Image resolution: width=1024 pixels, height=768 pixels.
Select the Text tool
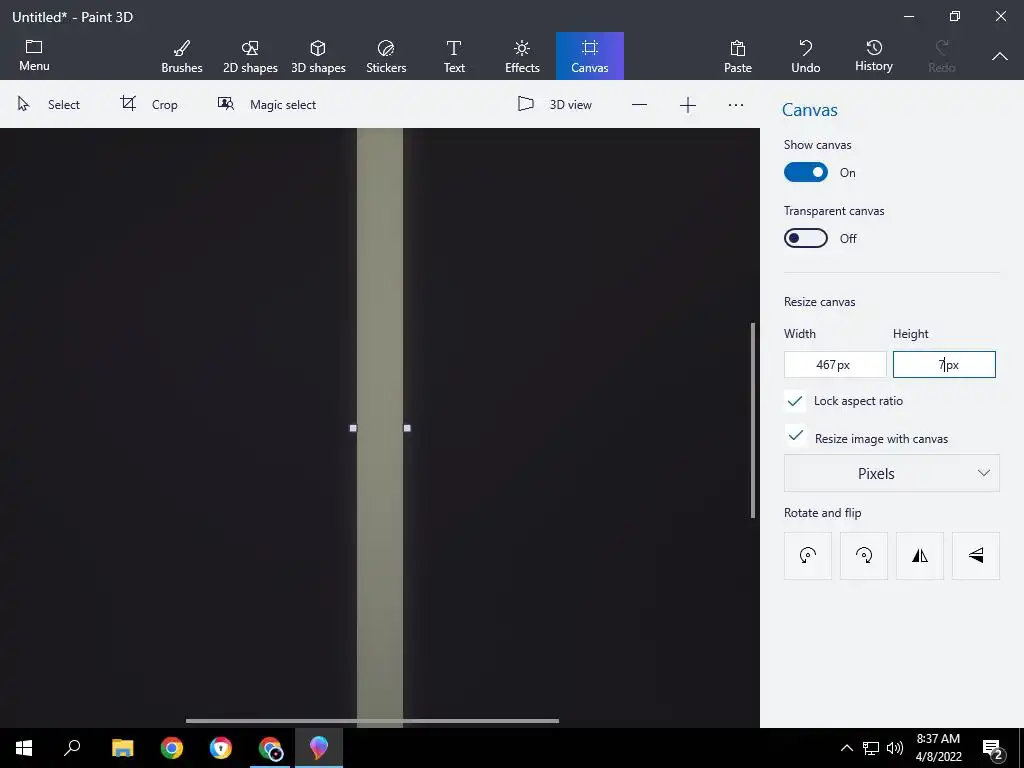click(x=454, y=56)
